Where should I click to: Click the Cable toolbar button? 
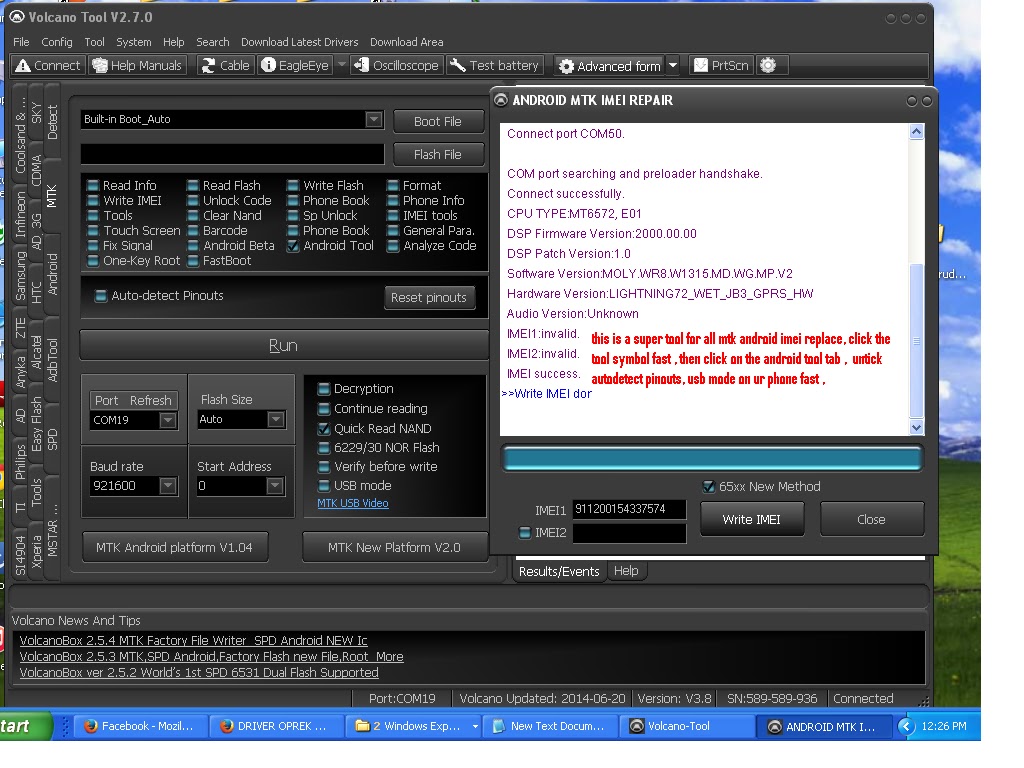226,65
